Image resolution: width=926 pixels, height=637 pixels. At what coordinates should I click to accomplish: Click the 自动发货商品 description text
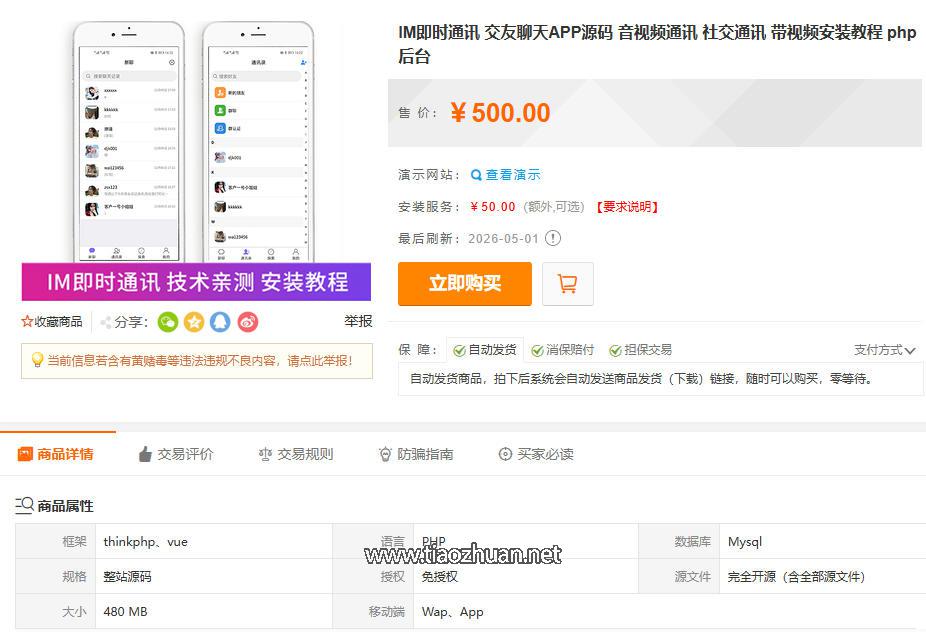click(x=641, y=378)
